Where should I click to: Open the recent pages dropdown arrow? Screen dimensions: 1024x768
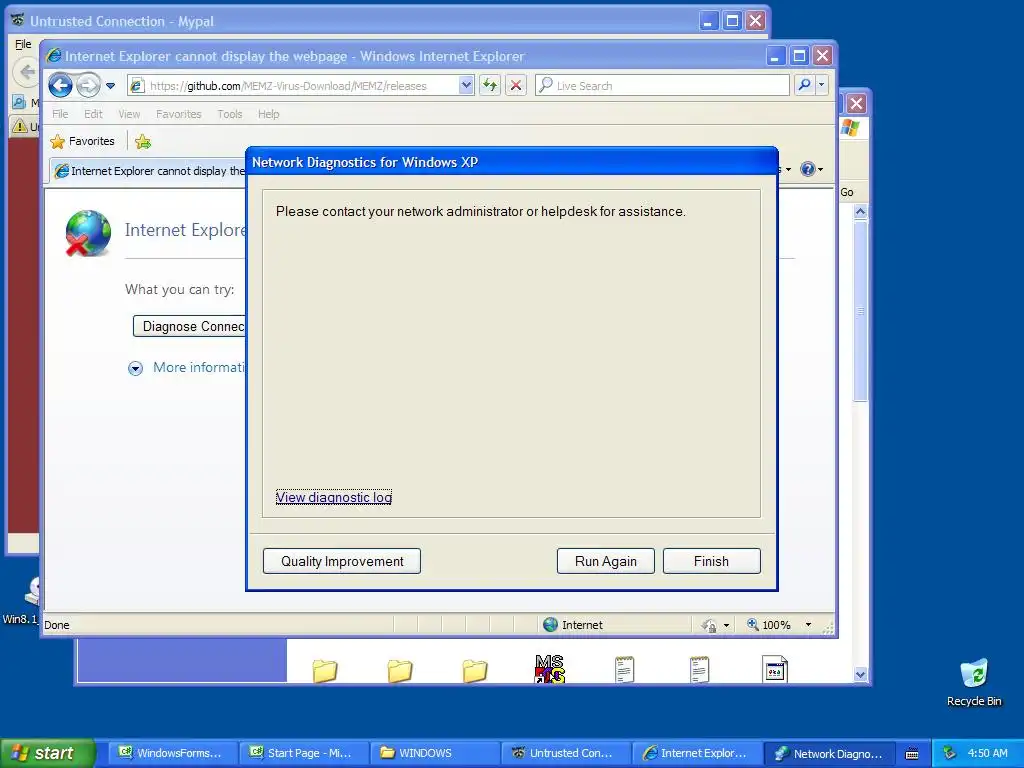coord(110,86)
